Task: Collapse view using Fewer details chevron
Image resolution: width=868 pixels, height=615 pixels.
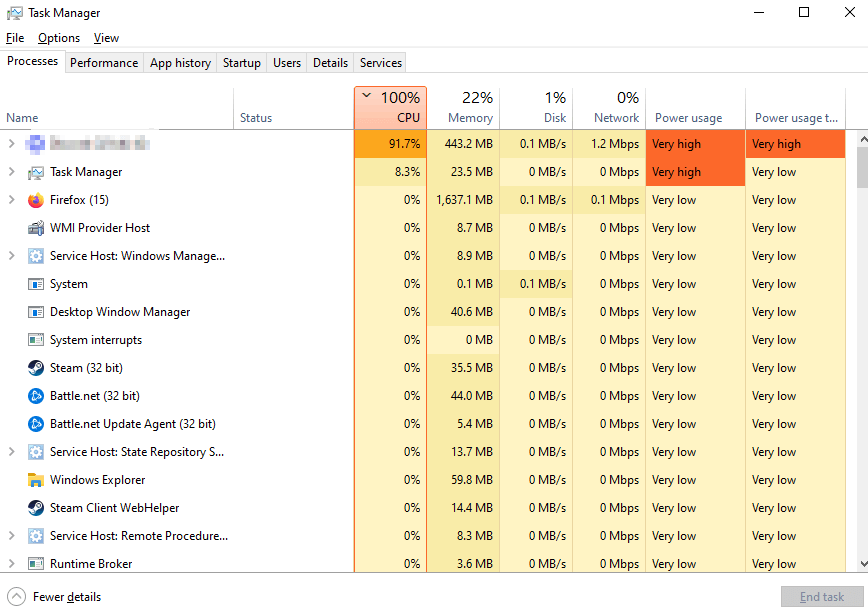Action: pos(17,597)
